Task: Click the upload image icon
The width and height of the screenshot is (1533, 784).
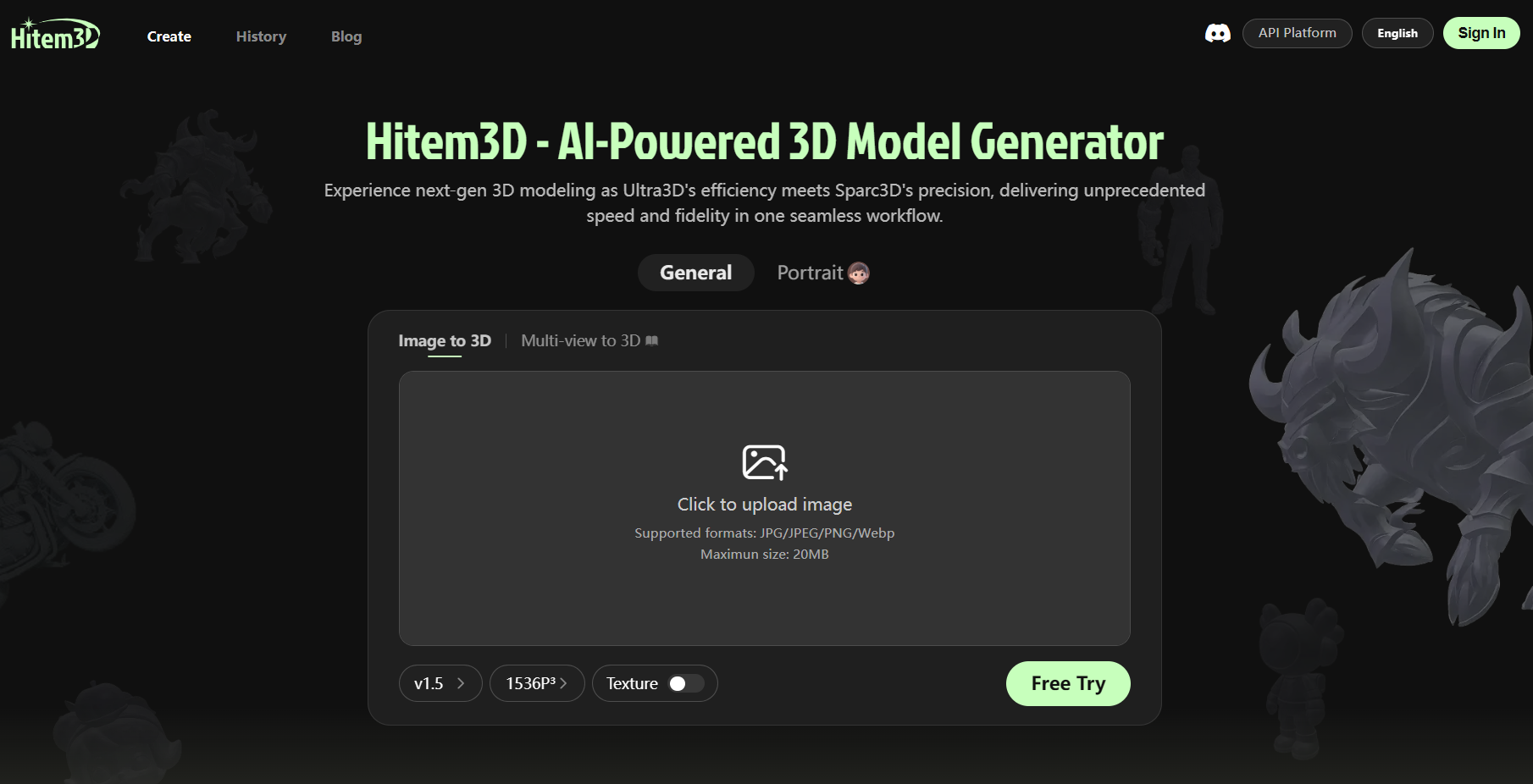Action: click(x=764, y=462)
